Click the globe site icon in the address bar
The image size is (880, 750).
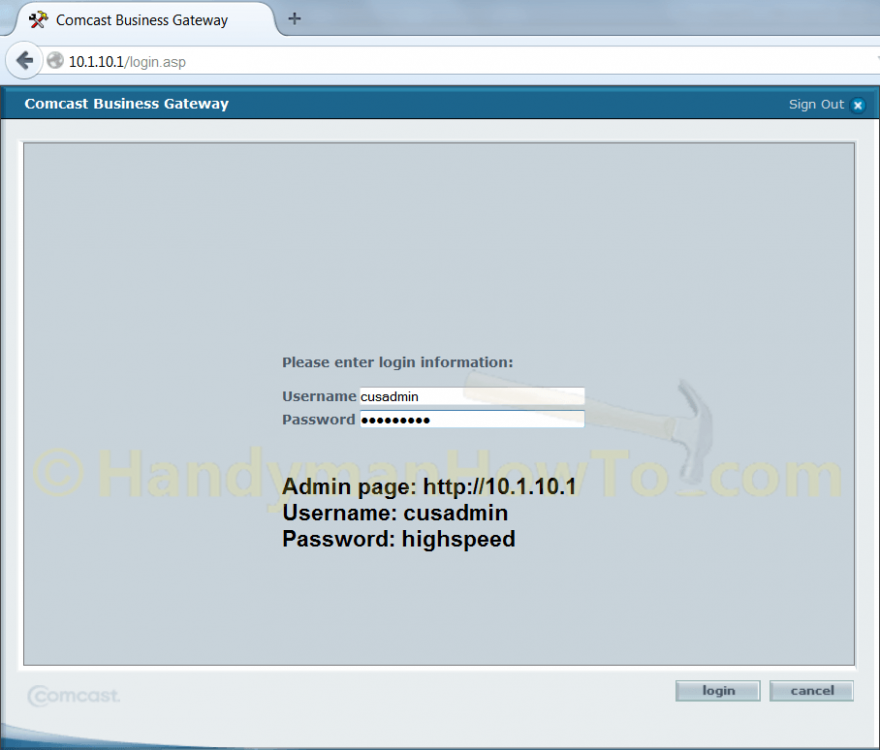point(55,61)
